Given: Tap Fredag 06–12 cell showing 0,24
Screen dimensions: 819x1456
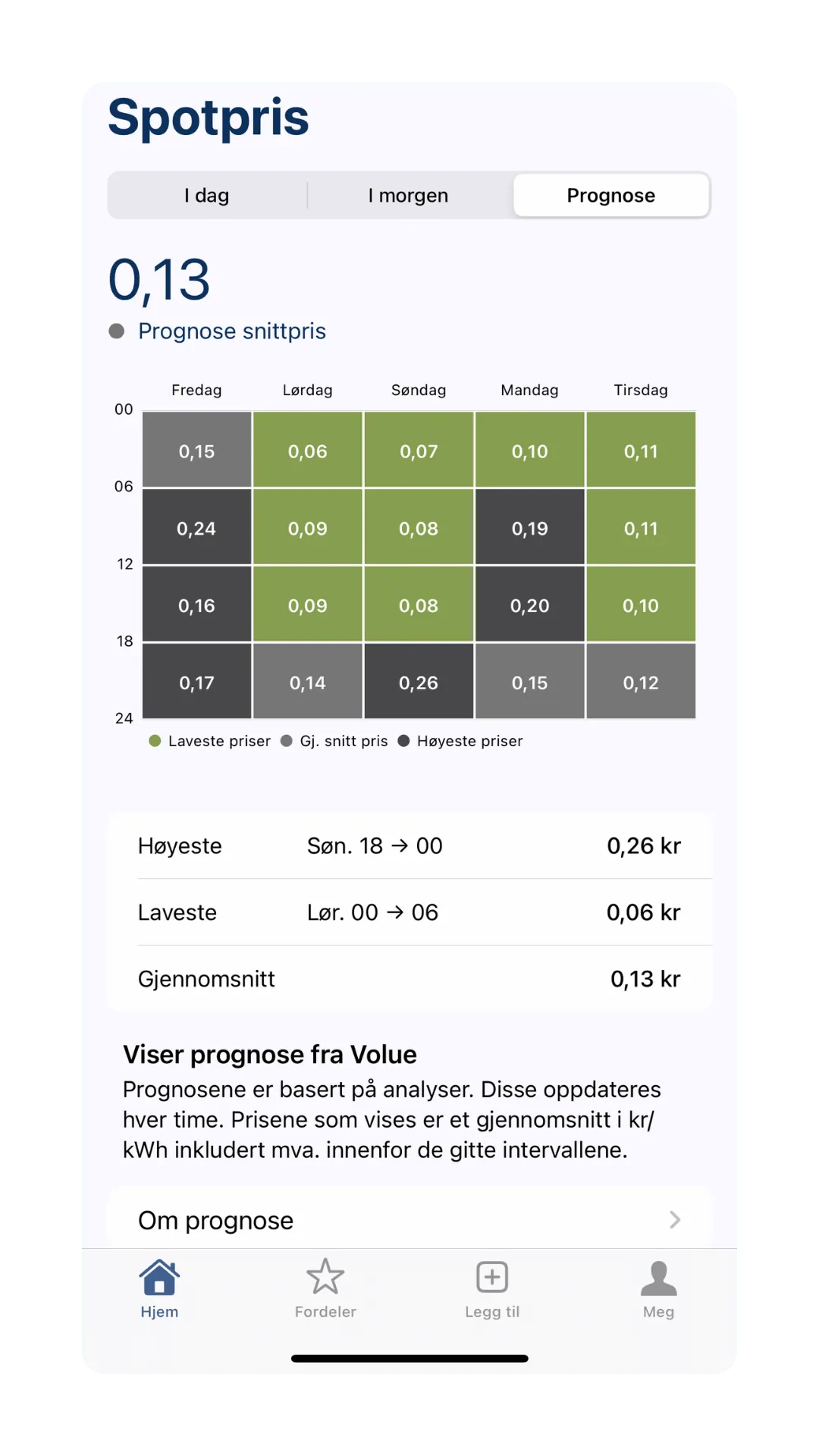Looking at the screenshot, I should point(196,528).
